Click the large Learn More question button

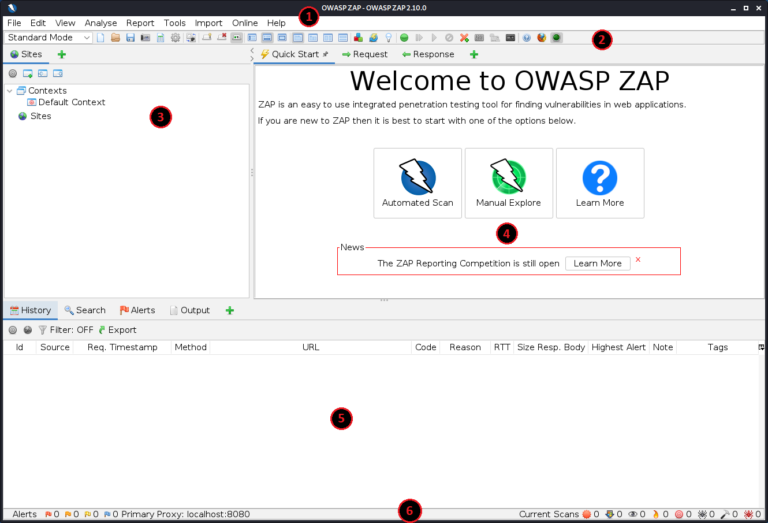click(600, 183)
